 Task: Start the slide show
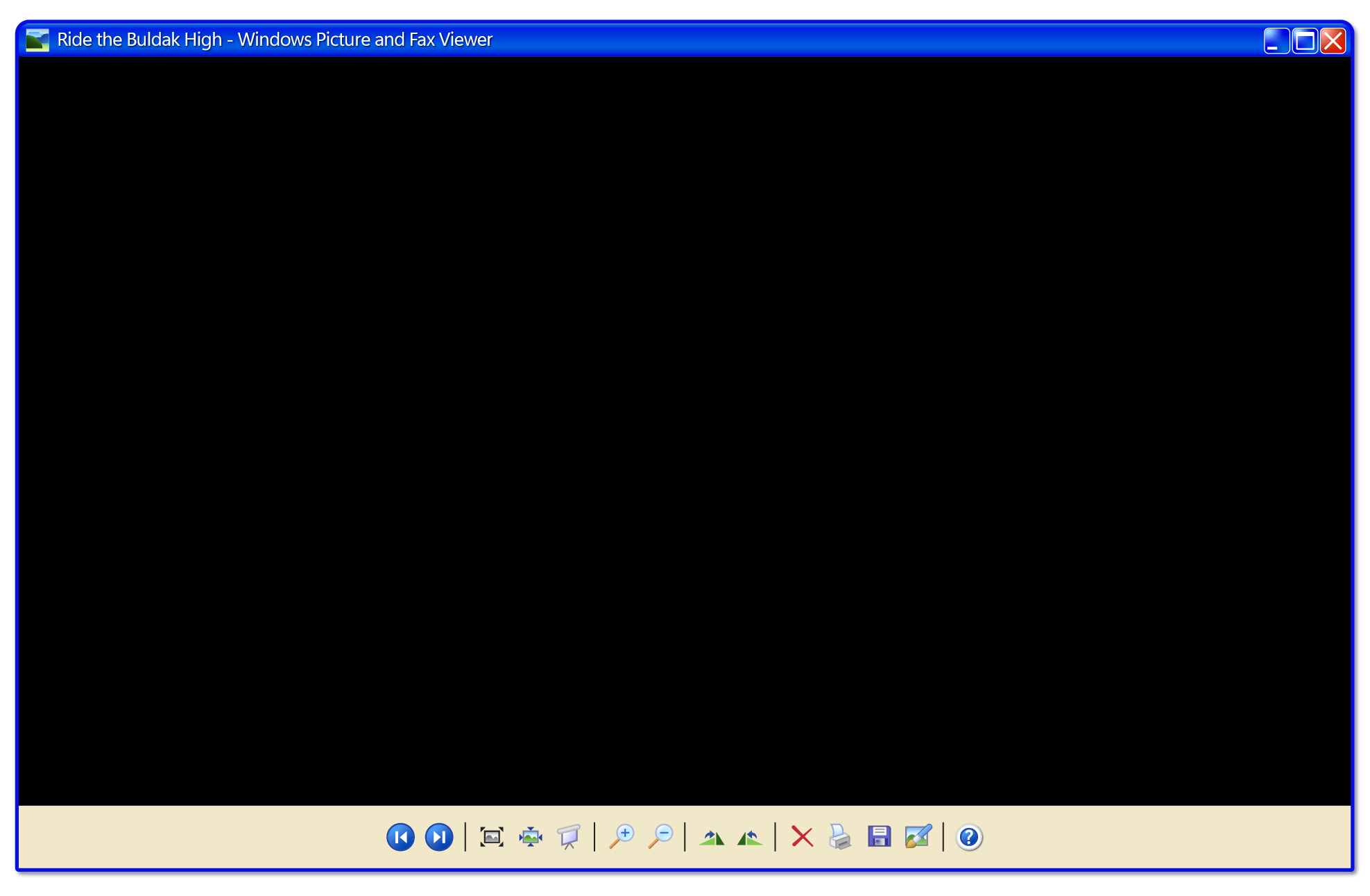[569, 837]
